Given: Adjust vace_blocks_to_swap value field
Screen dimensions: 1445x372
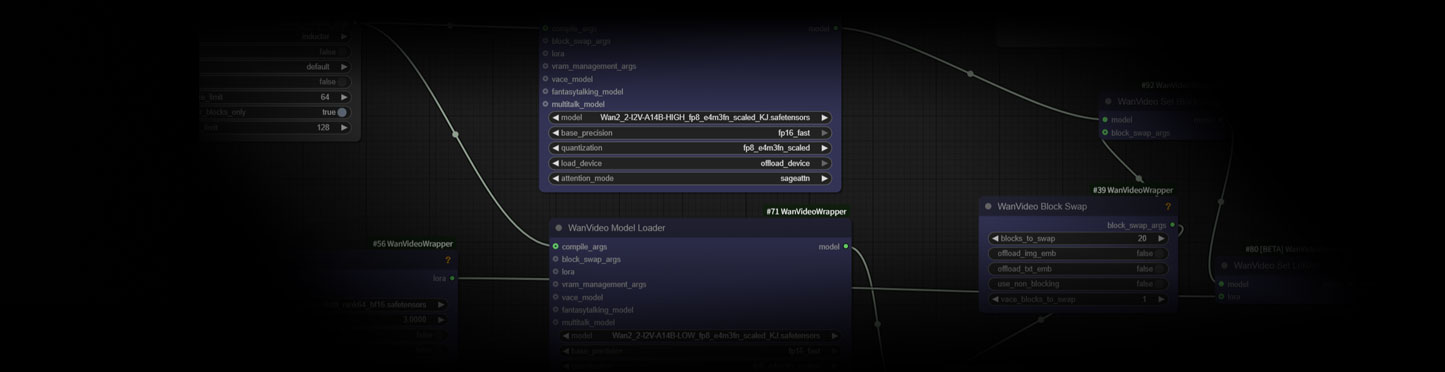Looking at the screenshot, I should tap(1079, 299).
